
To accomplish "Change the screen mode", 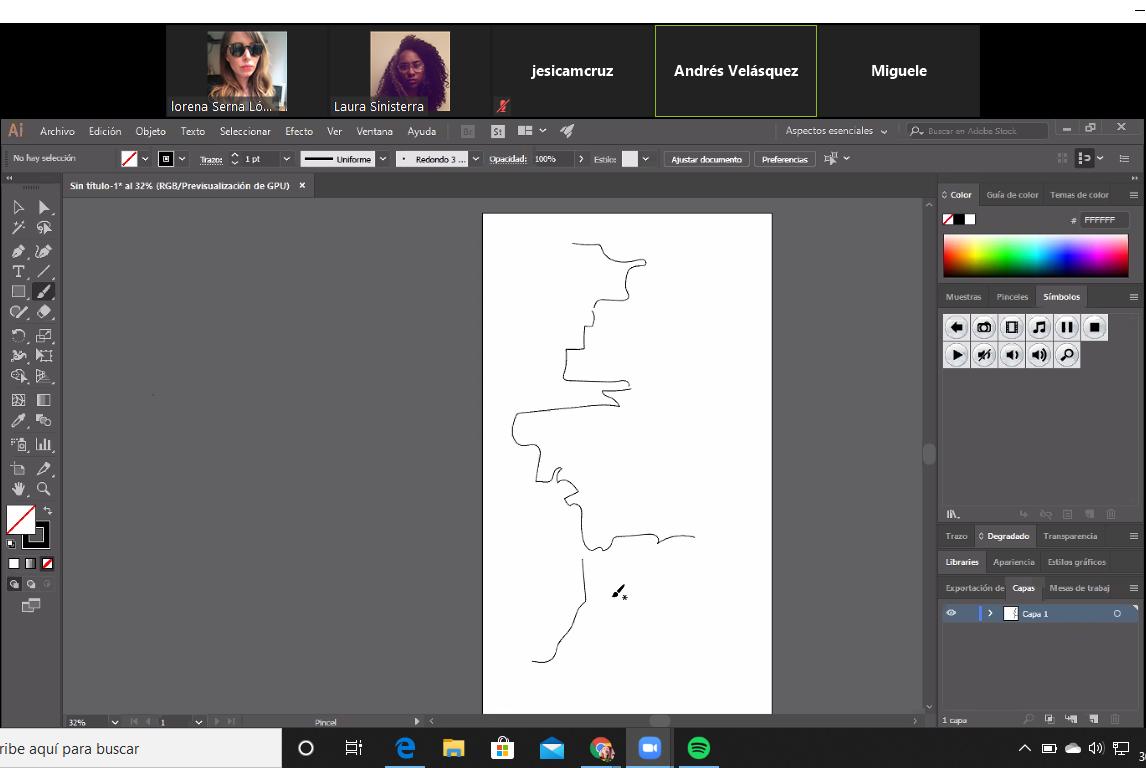I will click(x=31, y=605).
